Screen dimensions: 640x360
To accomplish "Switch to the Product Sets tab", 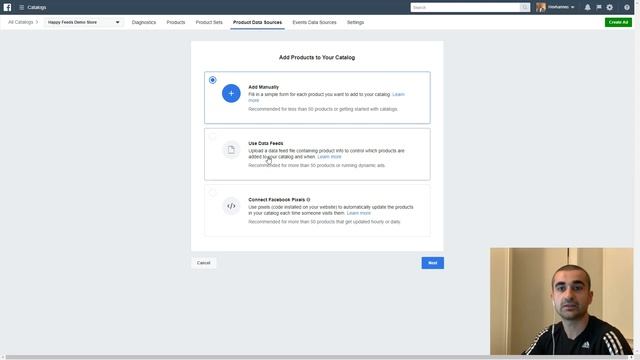I will 209,22.
